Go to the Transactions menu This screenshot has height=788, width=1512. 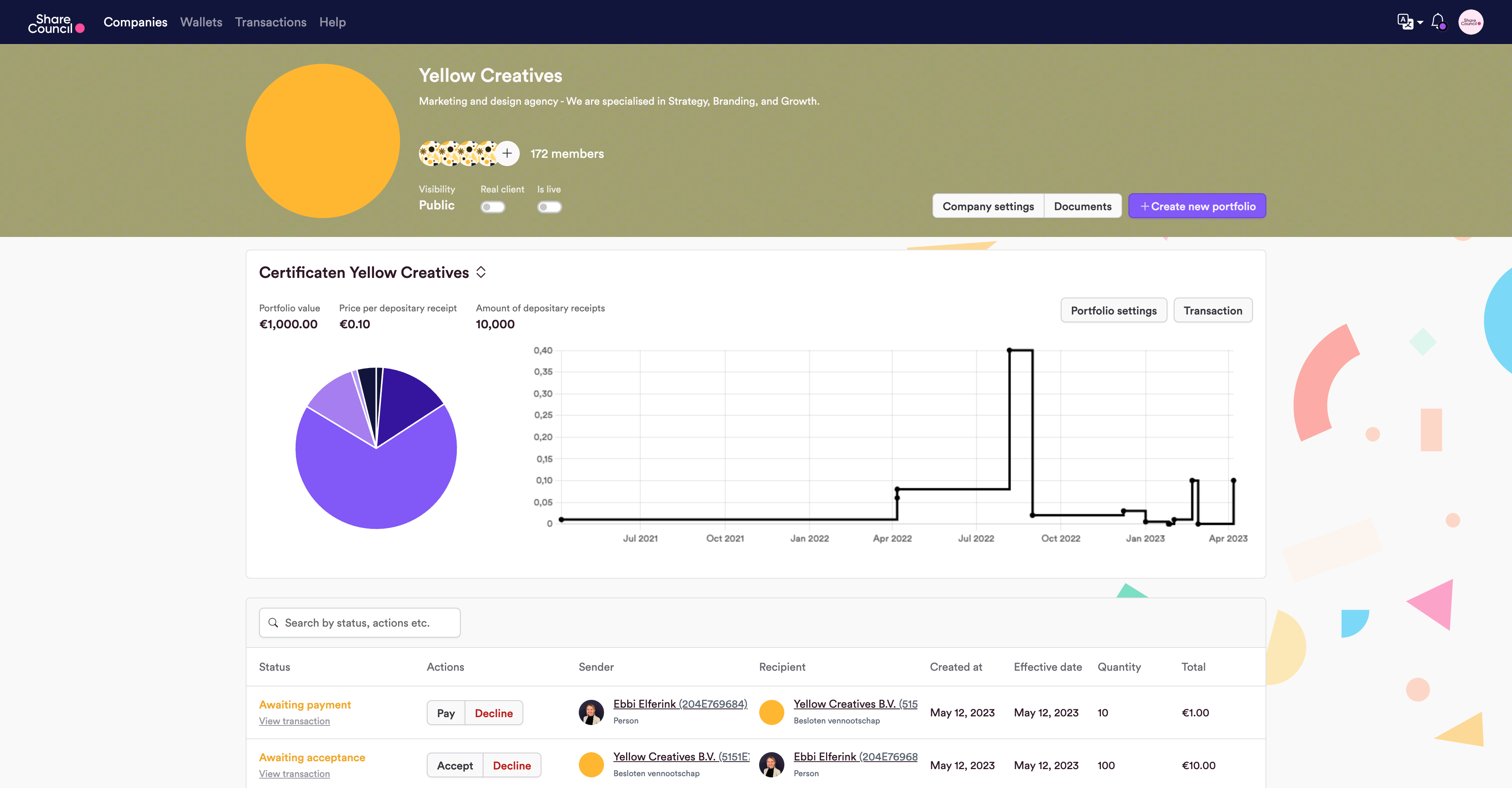(x=271, y=22)
